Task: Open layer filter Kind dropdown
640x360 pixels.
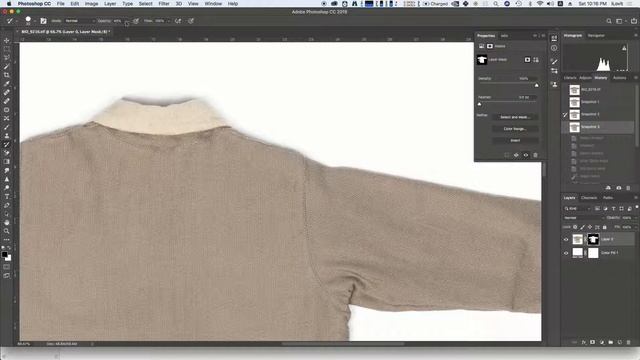Action: [x=578, y=209]
